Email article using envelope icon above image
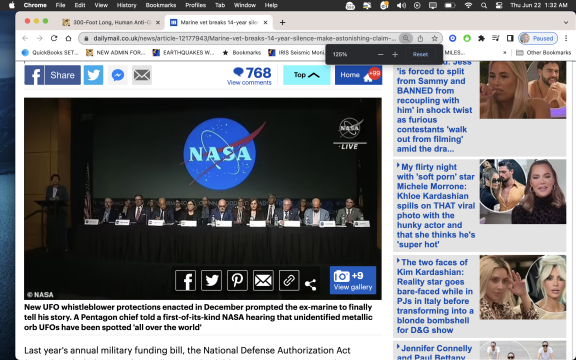The height and width of the screenshot is (360, 576). (142, 75)
